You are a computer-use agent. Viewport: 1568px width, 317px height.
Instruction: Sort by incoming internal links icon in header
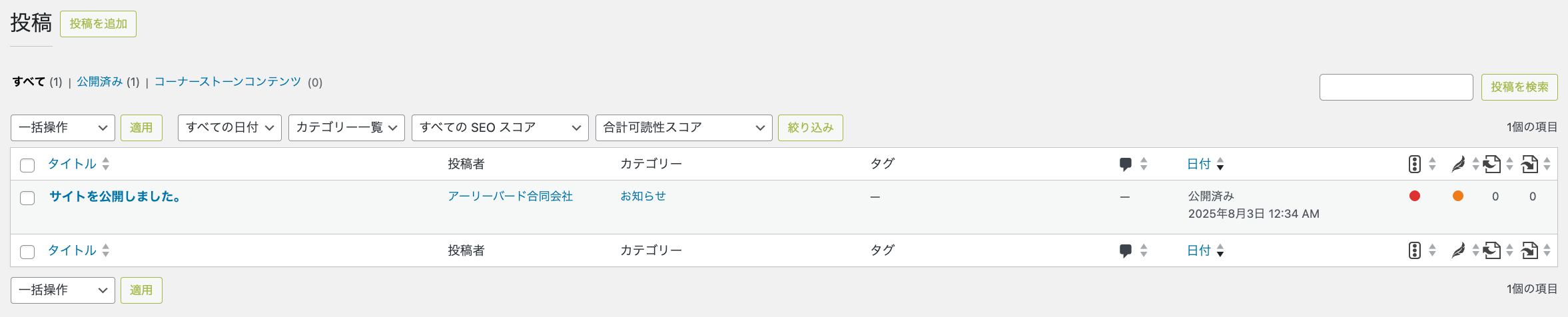pyautogui.click(x=1529, y=164)
